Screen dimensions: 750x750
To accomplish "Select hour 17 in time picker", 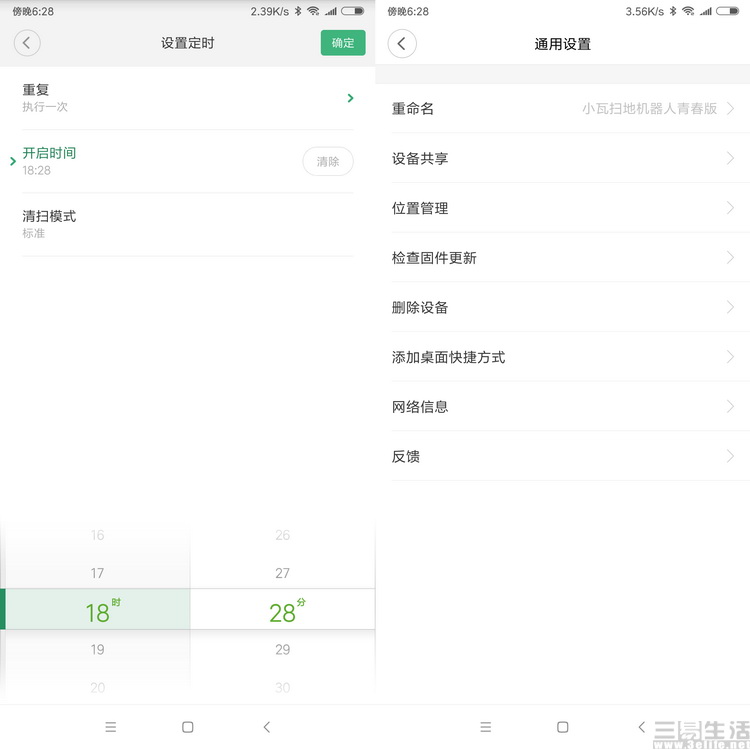I will coord(97,573).
